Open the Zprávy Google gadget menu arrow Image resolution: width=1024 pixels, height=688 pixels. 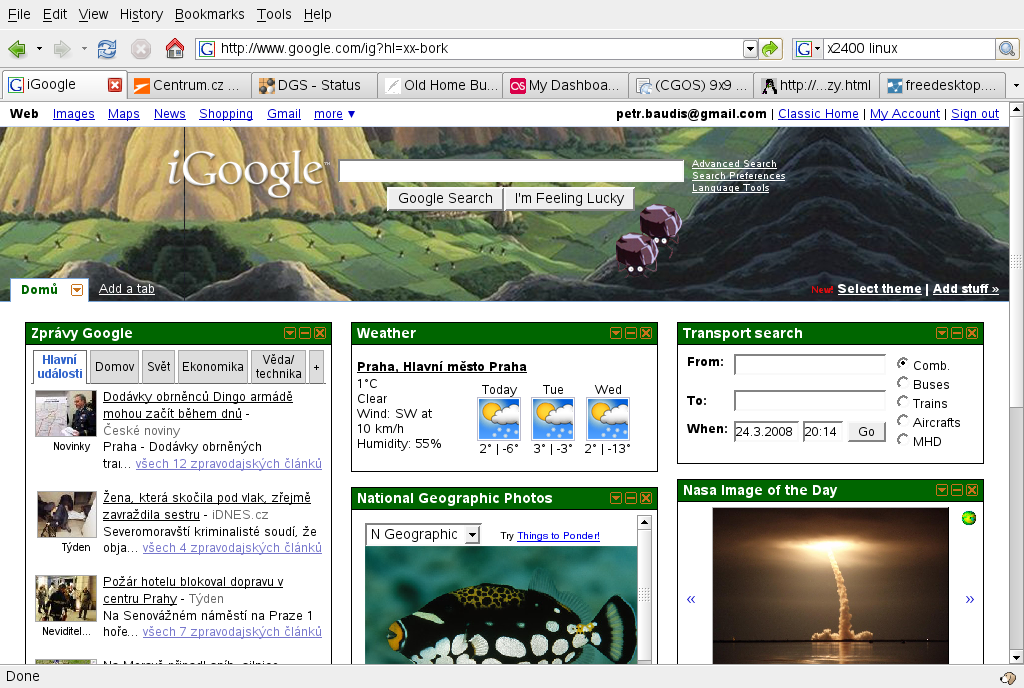290,333
